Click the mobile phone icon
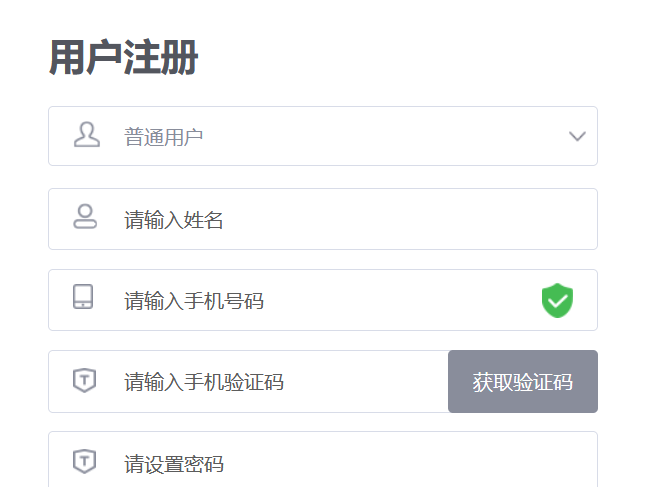Viewport: 659px width, 487px height. 84,298
